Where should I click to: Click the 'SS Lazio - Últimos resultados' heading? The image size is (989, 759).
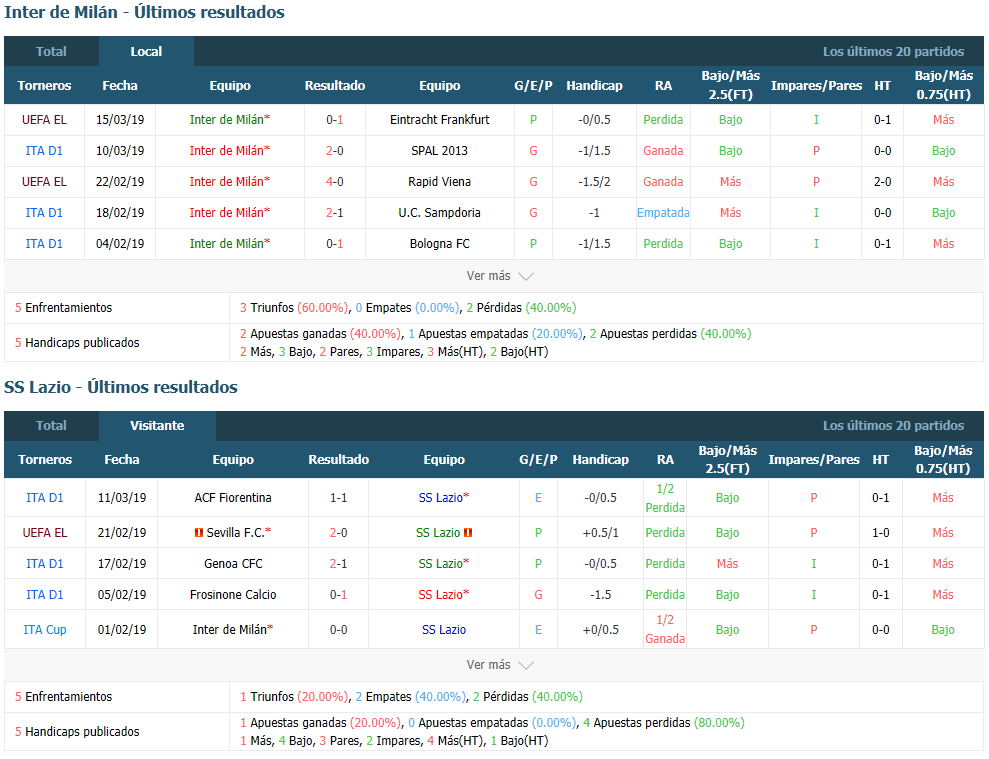(121, 387)
